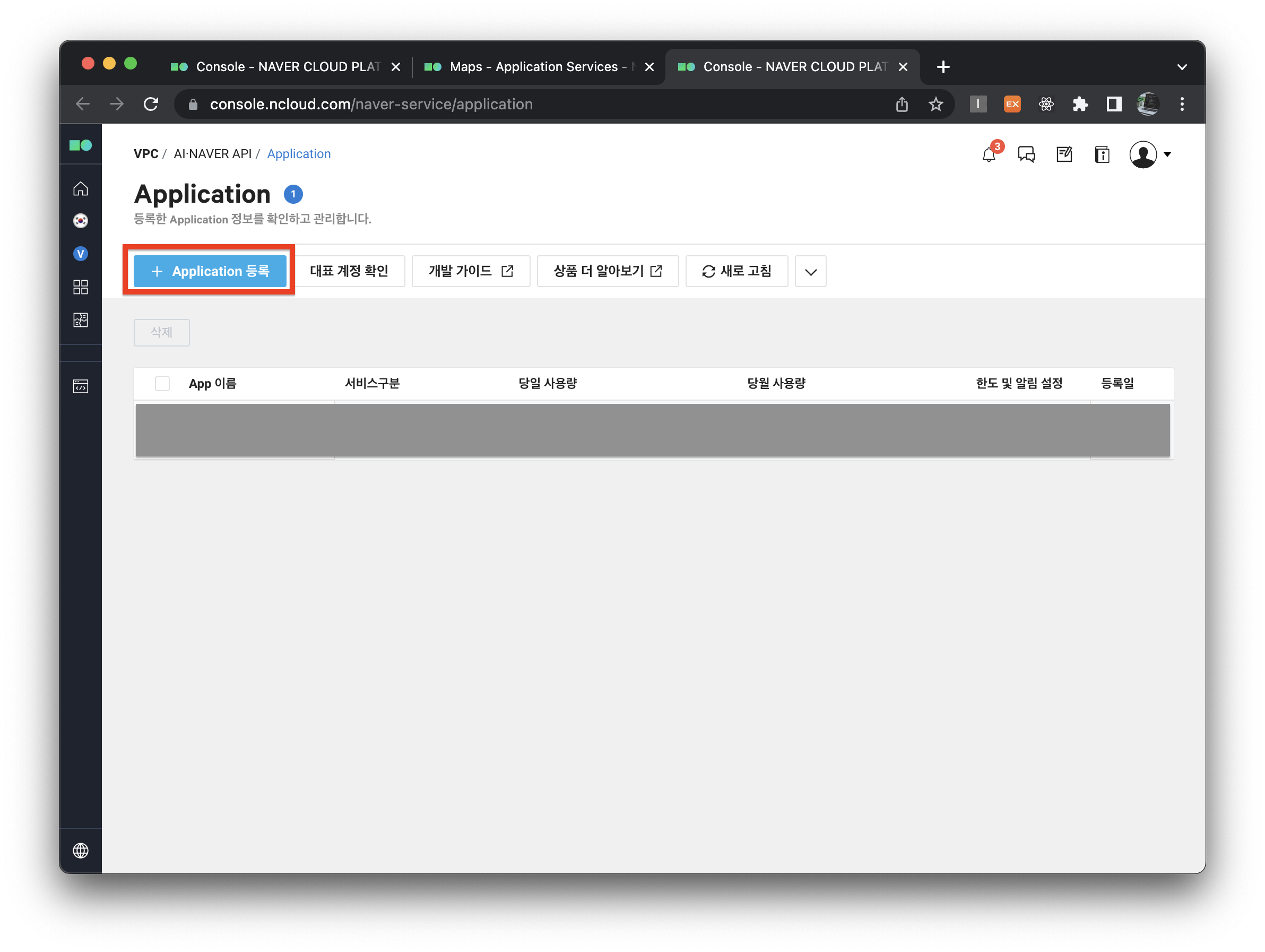Open the chat inquiry icon

pos(1027,154)
